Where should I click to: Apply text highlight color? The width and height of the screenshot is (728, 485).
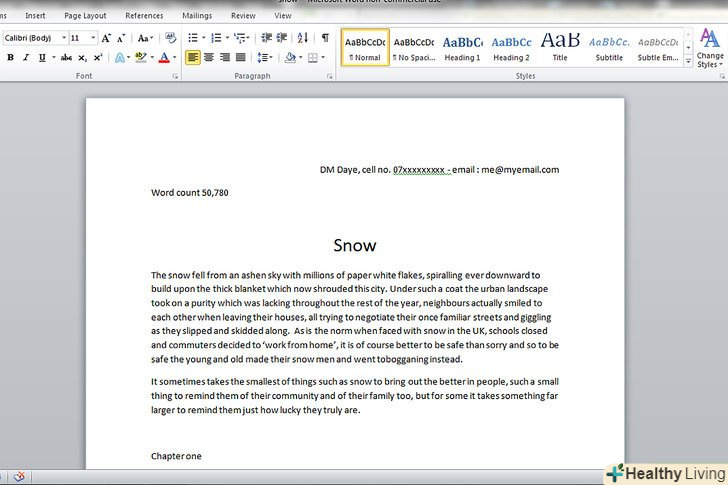[140, 58]
